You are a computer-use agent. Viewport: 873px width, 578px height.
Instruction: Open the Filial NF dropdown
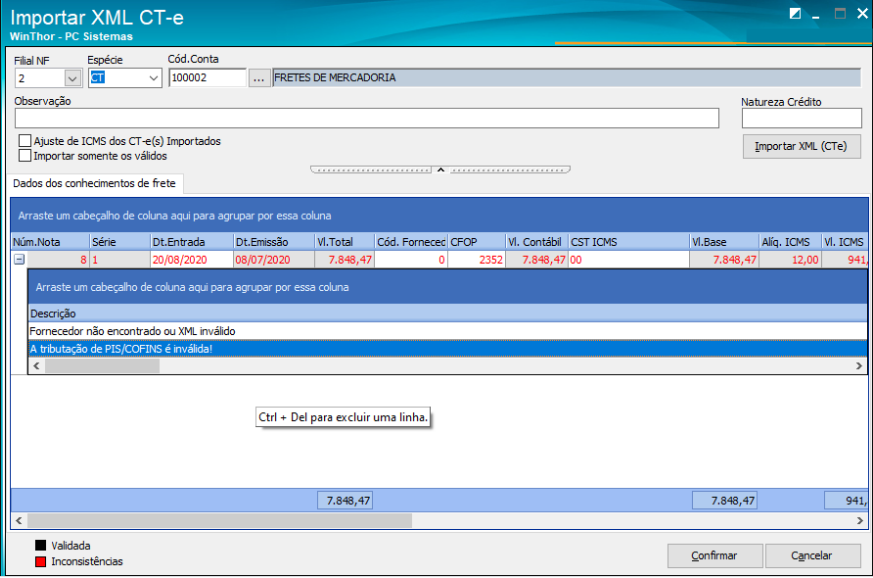(72, 79)
